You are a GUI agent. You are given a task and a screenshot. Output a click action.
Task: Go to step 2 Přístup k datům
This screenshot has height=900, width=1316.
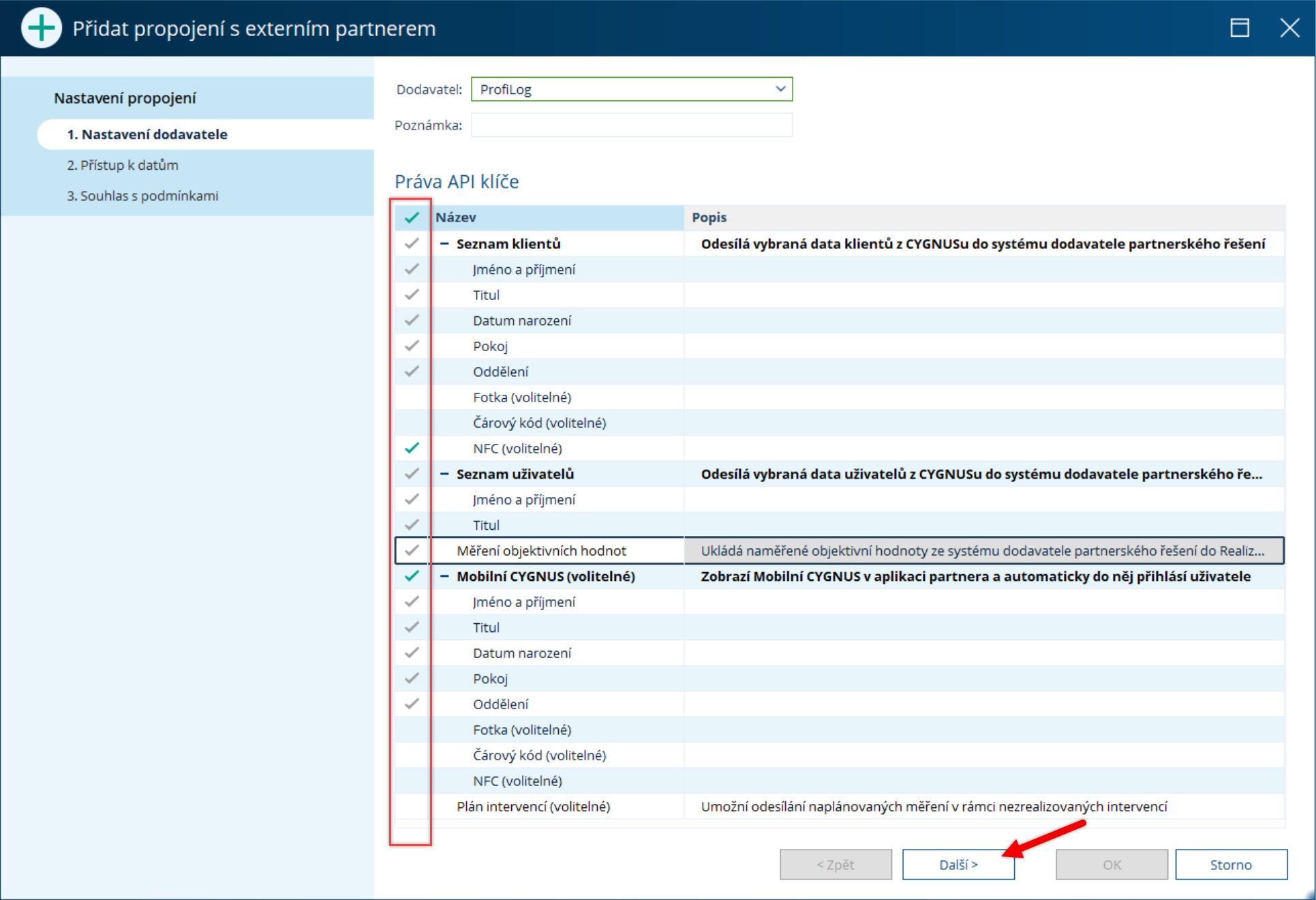coord(123,165)
